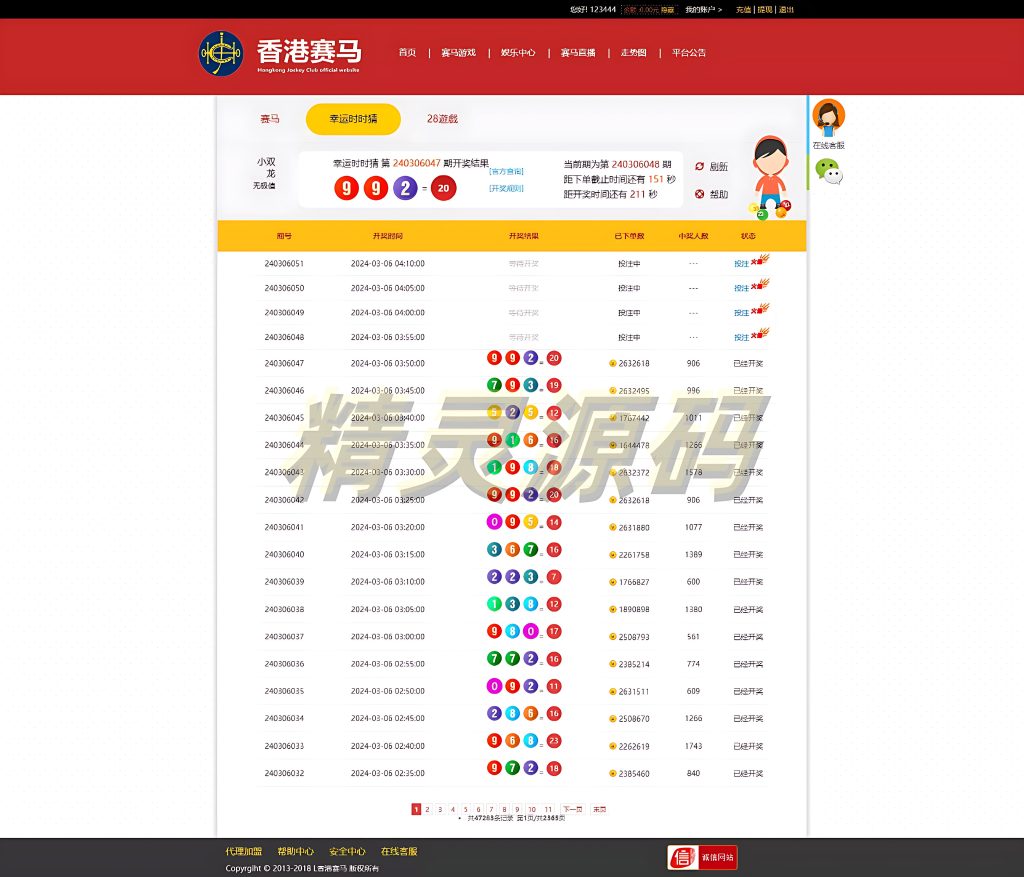
Task: Click 已经开奖 status in row 240306036
Action: [x=748, y=664]
